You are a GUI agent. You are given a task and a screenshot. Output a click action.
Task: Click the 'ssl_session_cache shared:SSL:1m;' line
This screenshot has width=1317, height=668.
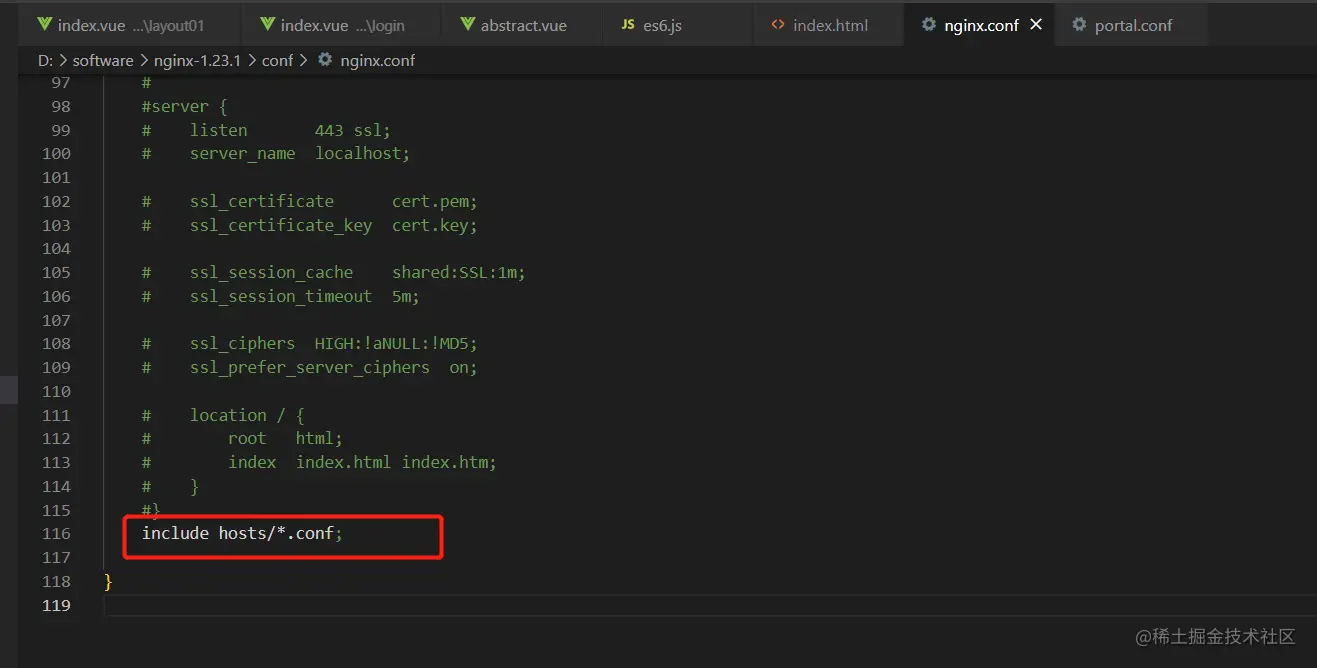coord(333,272)
